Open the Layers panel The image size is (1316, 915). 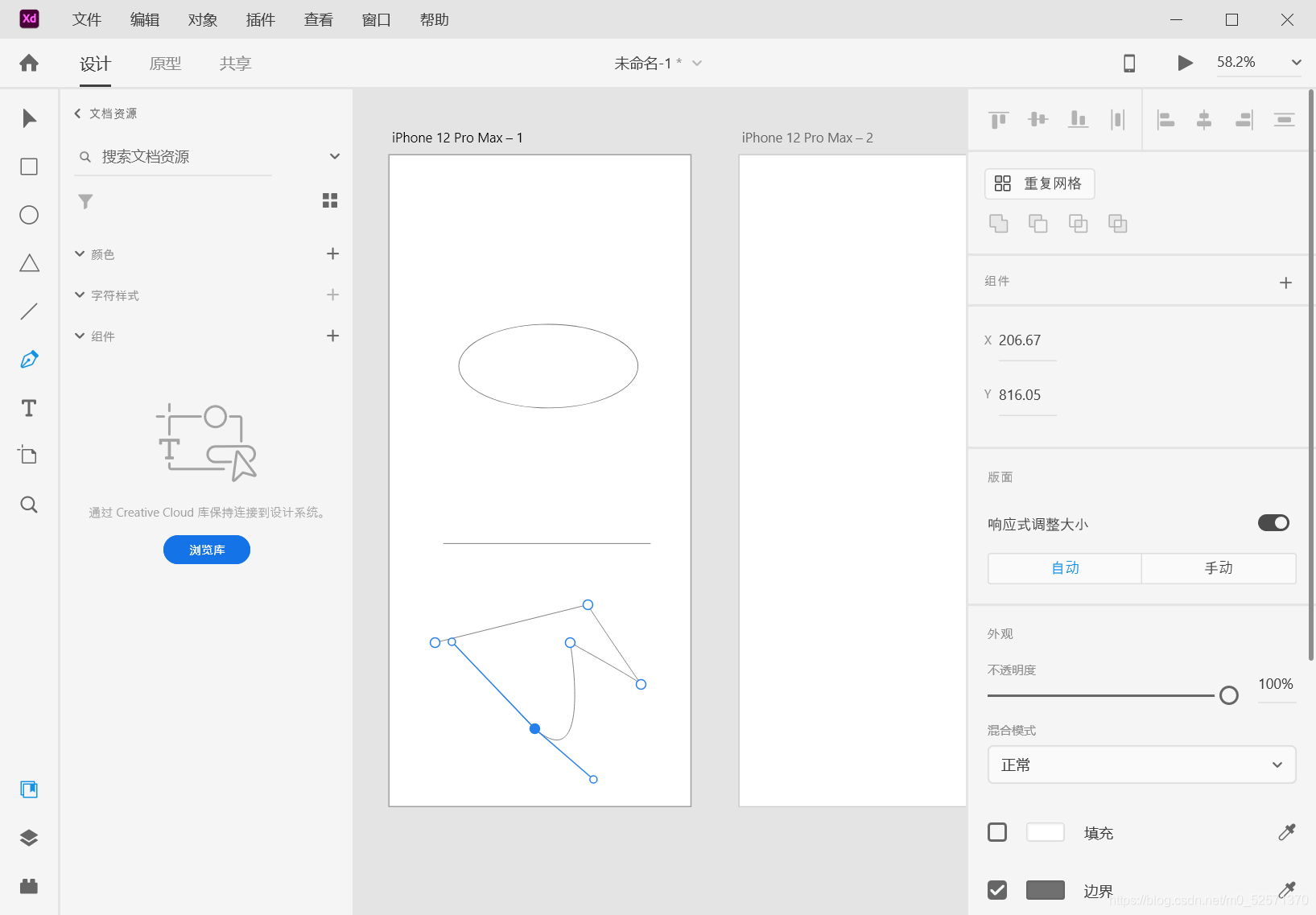(x=29, y=838)
